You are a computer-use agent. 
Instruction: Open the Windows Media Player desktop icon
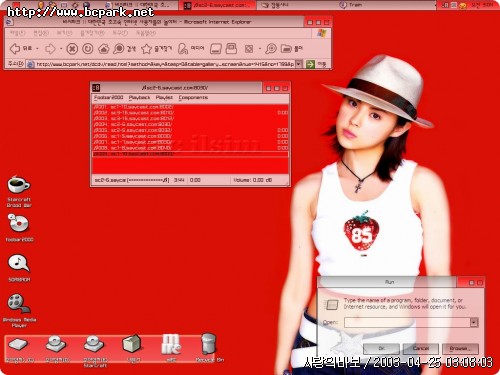coord(19,303)
